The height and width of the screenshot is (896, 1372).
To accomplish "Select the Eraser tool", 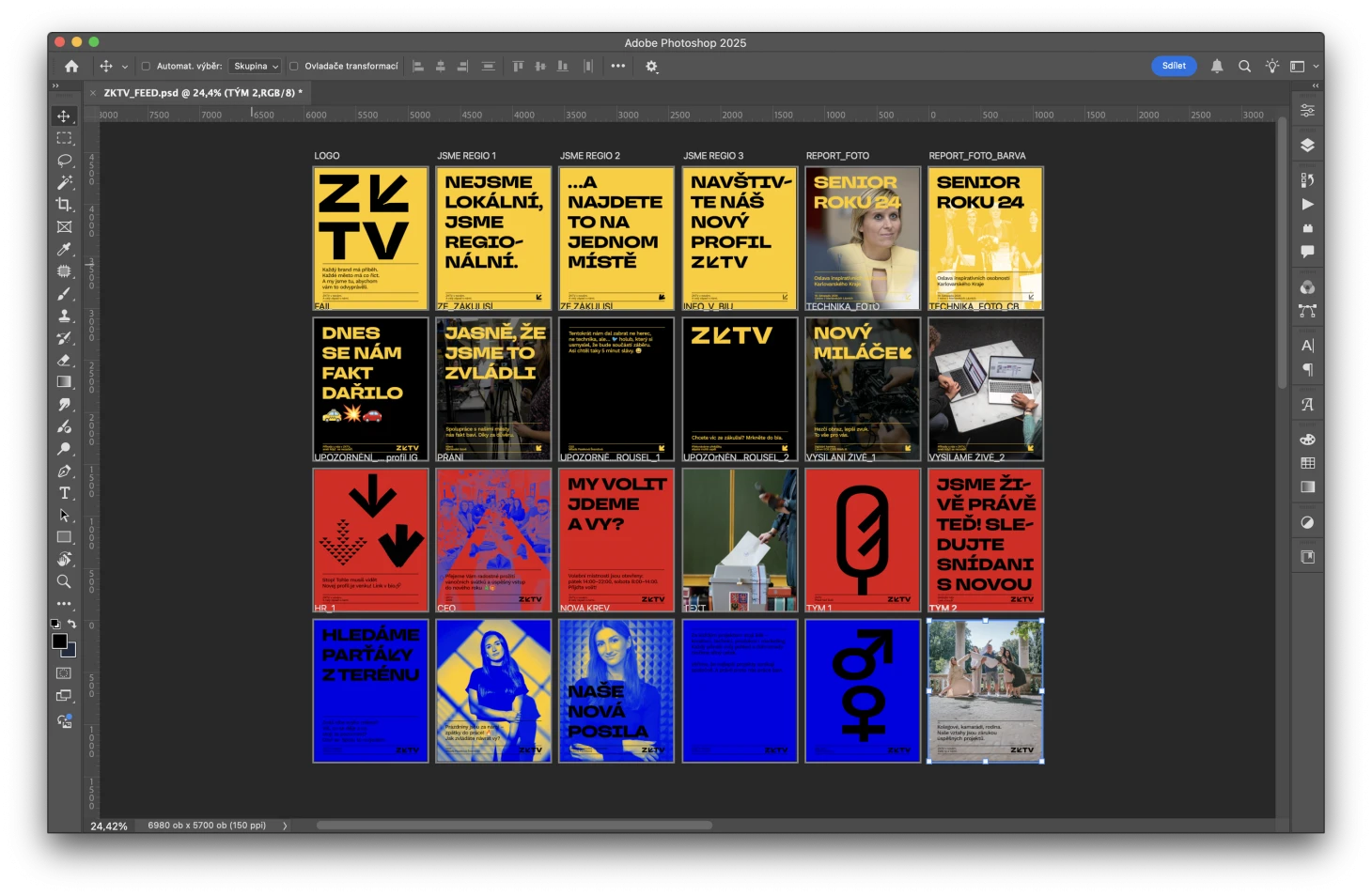I will pos(64,361).
